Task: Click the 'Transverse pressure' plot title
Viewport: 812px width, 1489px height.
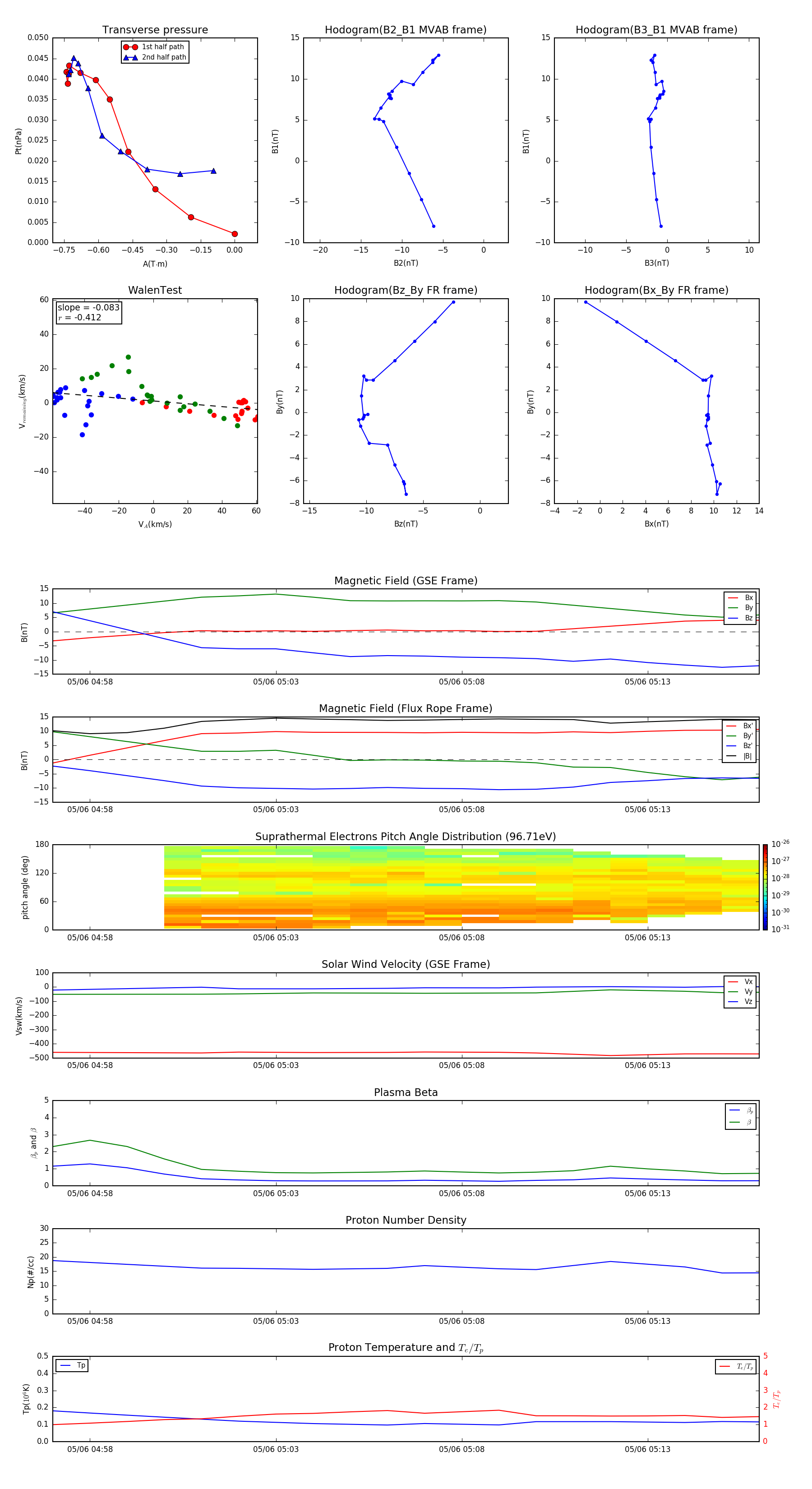Action: pyautogui.click(x=155, y=30)
